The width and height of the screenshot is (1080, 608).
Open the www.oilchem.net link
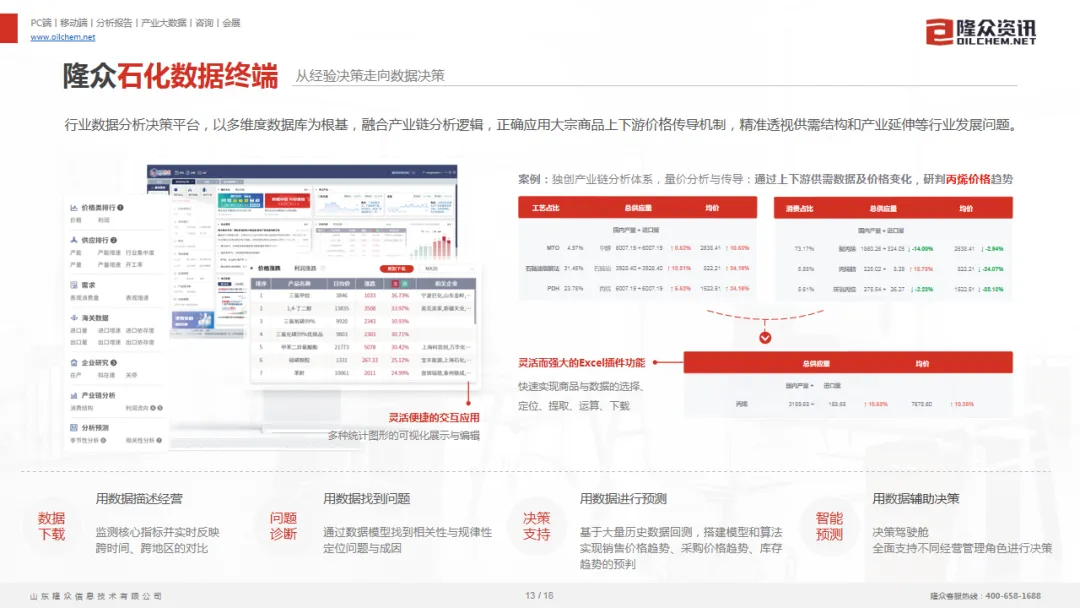tap(63, 37)
